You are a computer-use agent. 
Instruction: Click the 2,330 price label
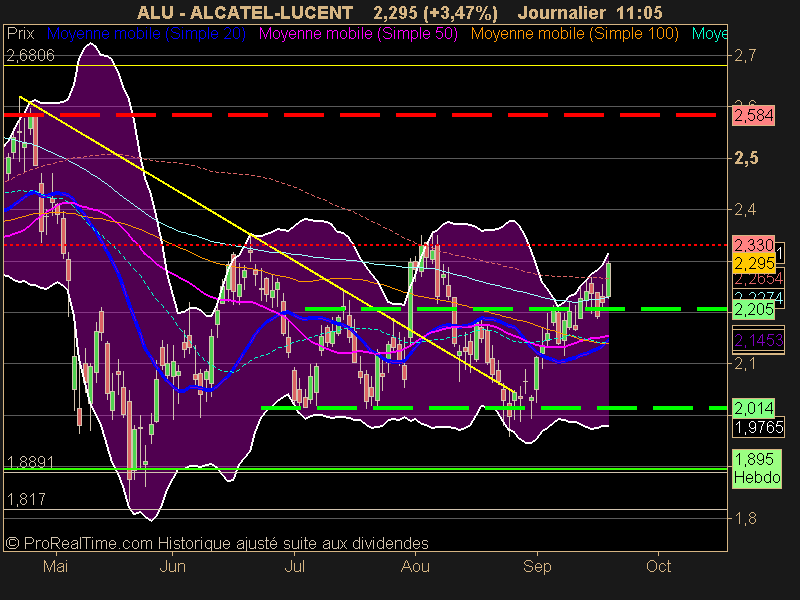point(754,245)
